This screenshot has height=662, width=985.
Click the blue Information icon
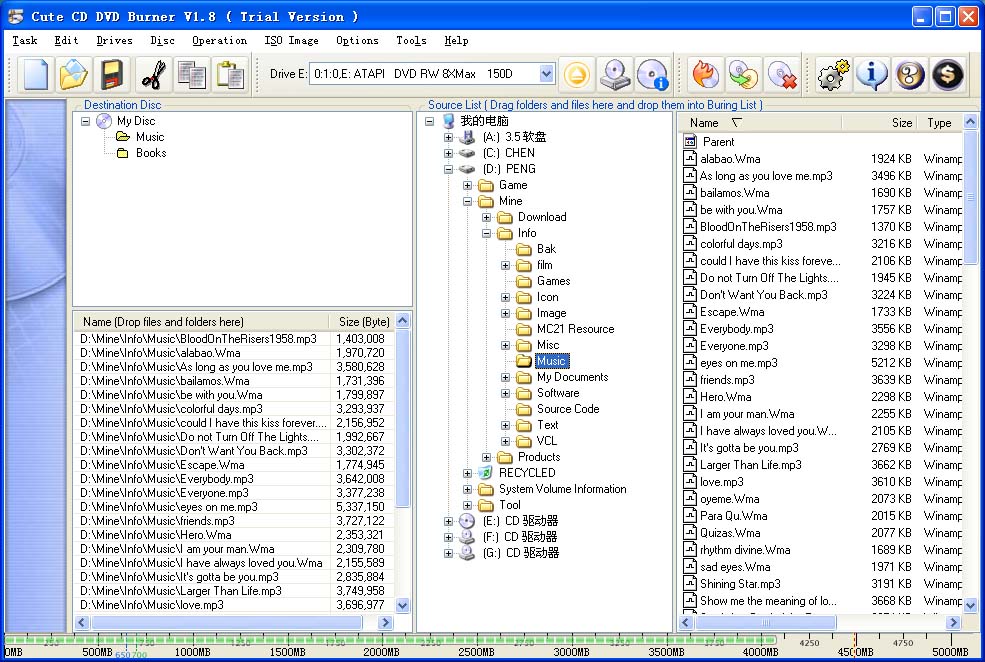(871, 75)
